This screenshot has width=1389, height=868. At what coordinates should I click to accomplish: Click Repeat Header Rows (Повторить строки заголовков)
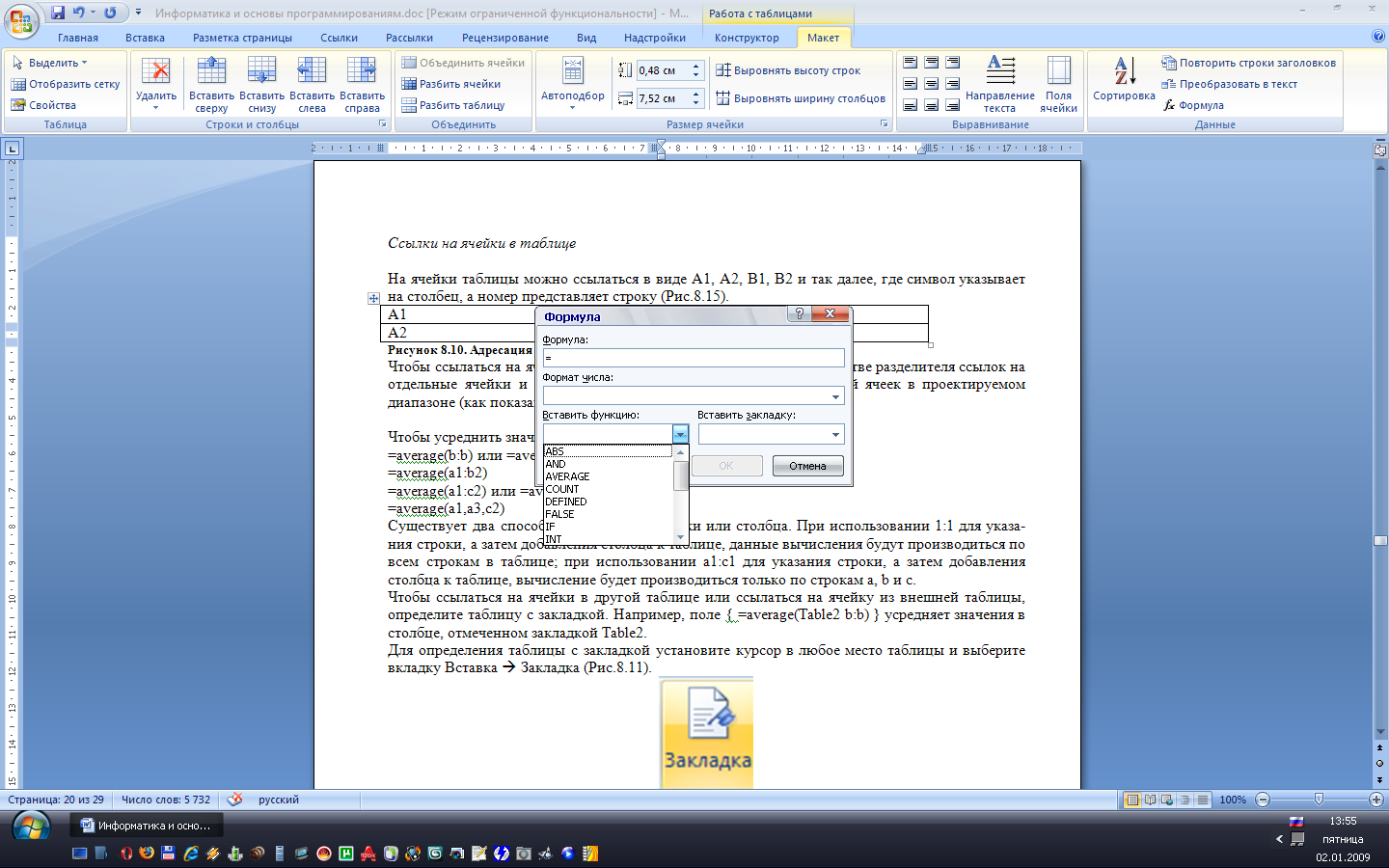pyautogui.click(x=1248, y=63)
